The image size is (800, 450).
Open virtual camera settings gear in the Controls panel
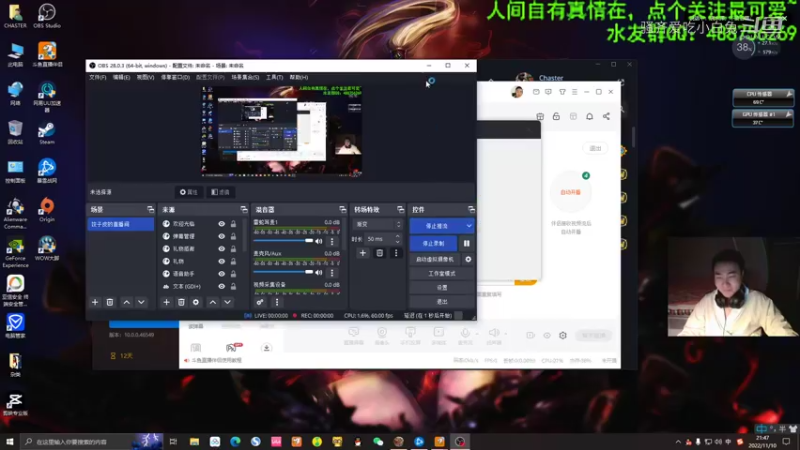tap(468, 260)
